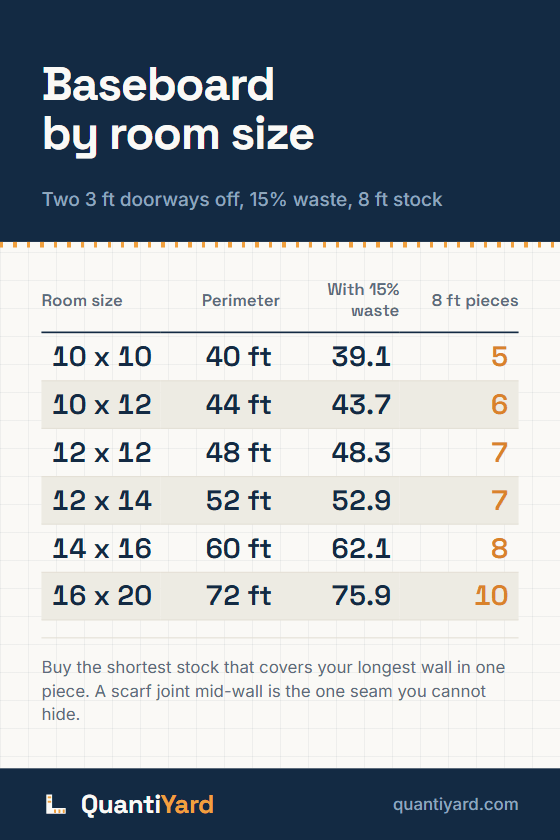Screen dimensions: 560x840
Task: Click the 14 x 16 room size
Action: tap(102, 548)
